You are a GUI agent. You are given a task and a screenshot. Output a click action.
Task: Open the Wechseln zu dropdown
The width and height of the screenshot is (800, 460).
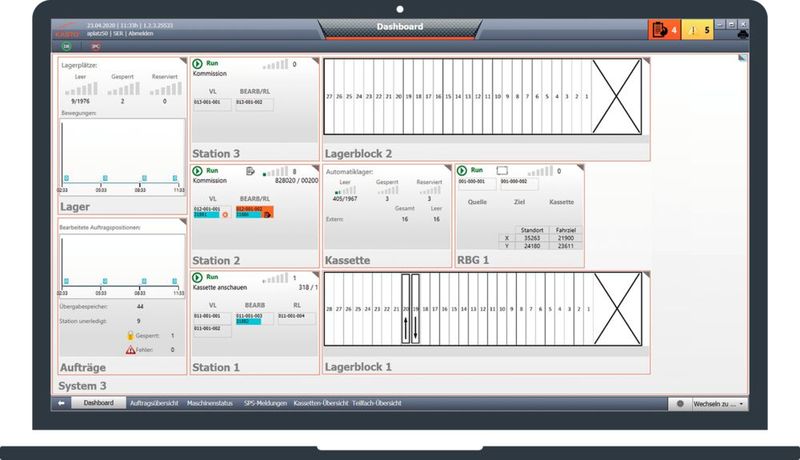coord(719,404)
